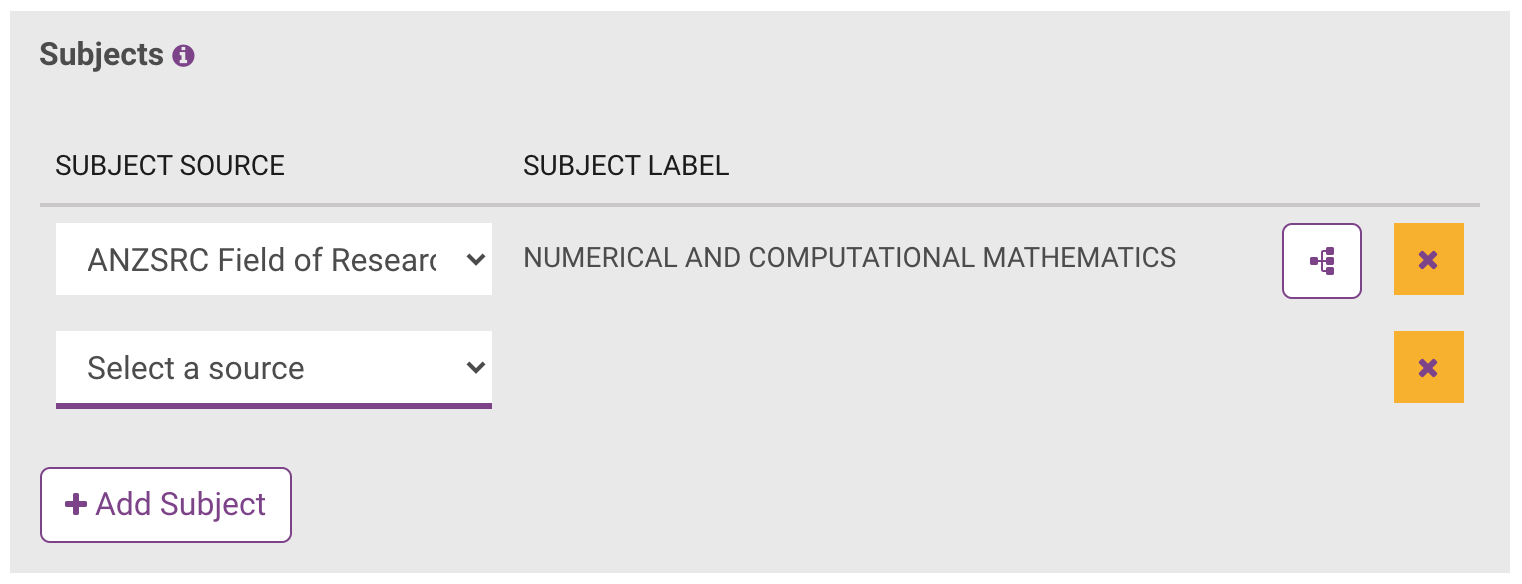Open the 'Select a source' dropdown
The height and width of the screenshot is (584, 1522).
273,368
